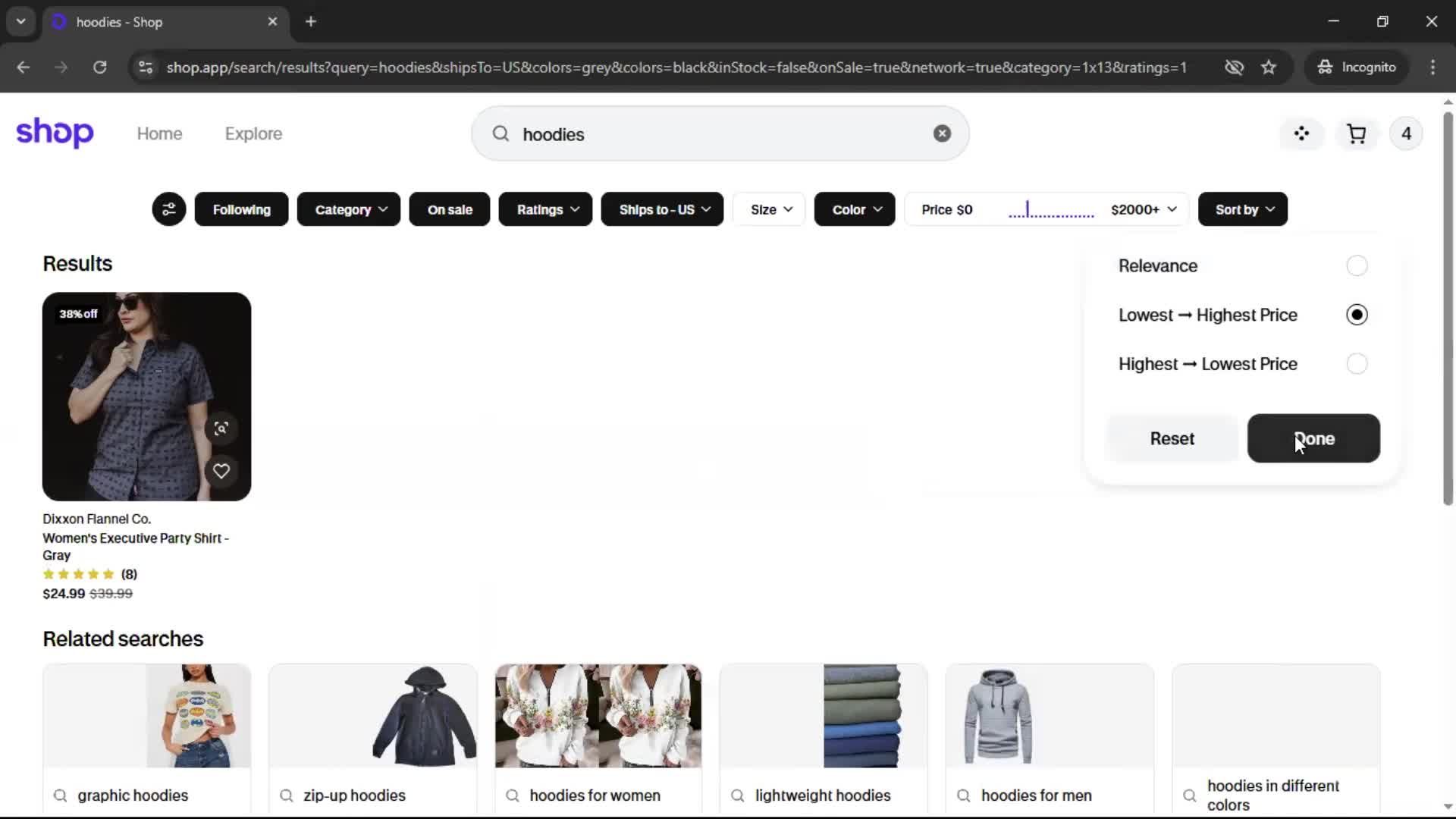Open the Ratings filter dropdown
1456x819 pixels.
545,209
